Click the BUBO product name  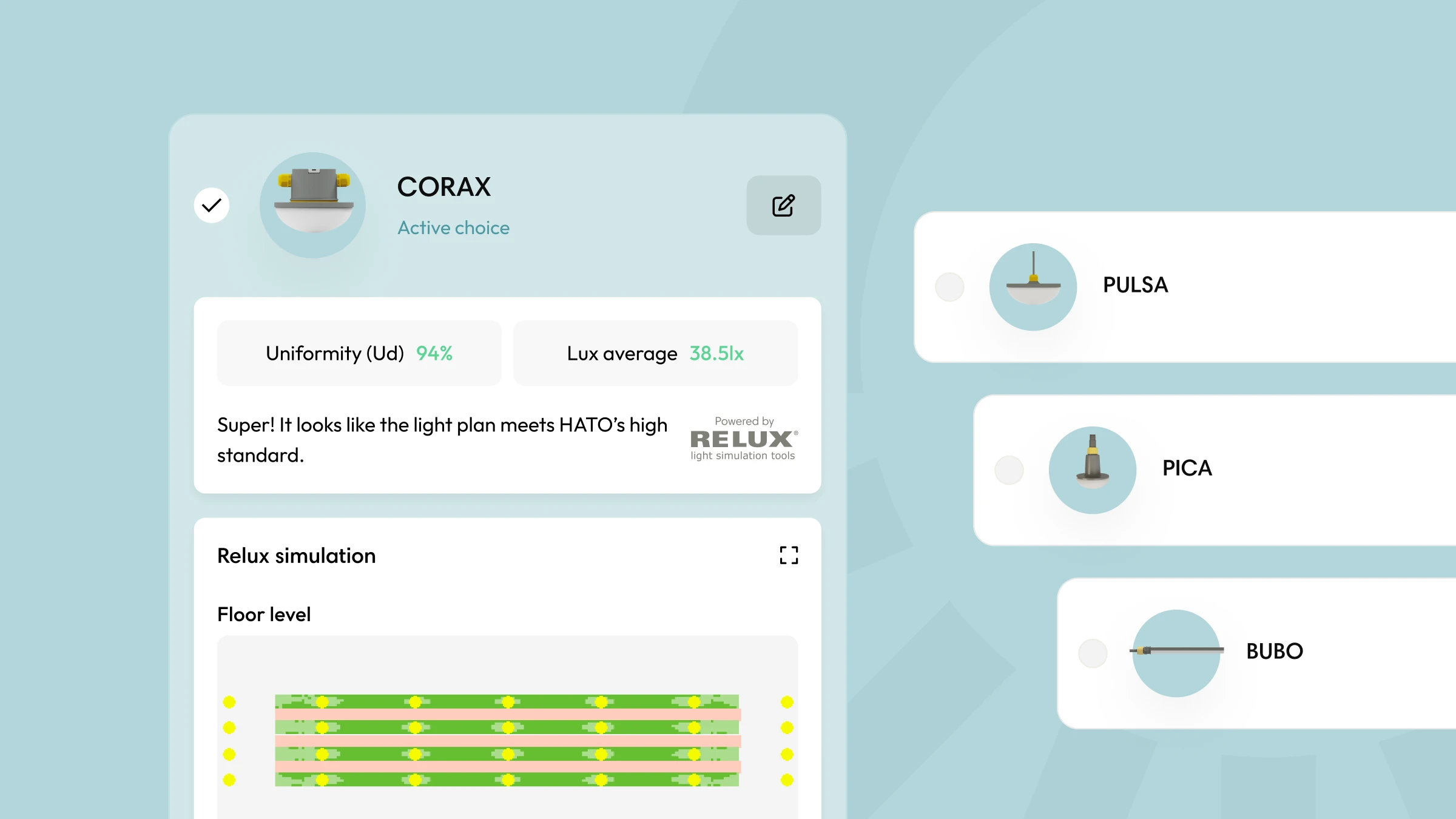coord(1274,652)
